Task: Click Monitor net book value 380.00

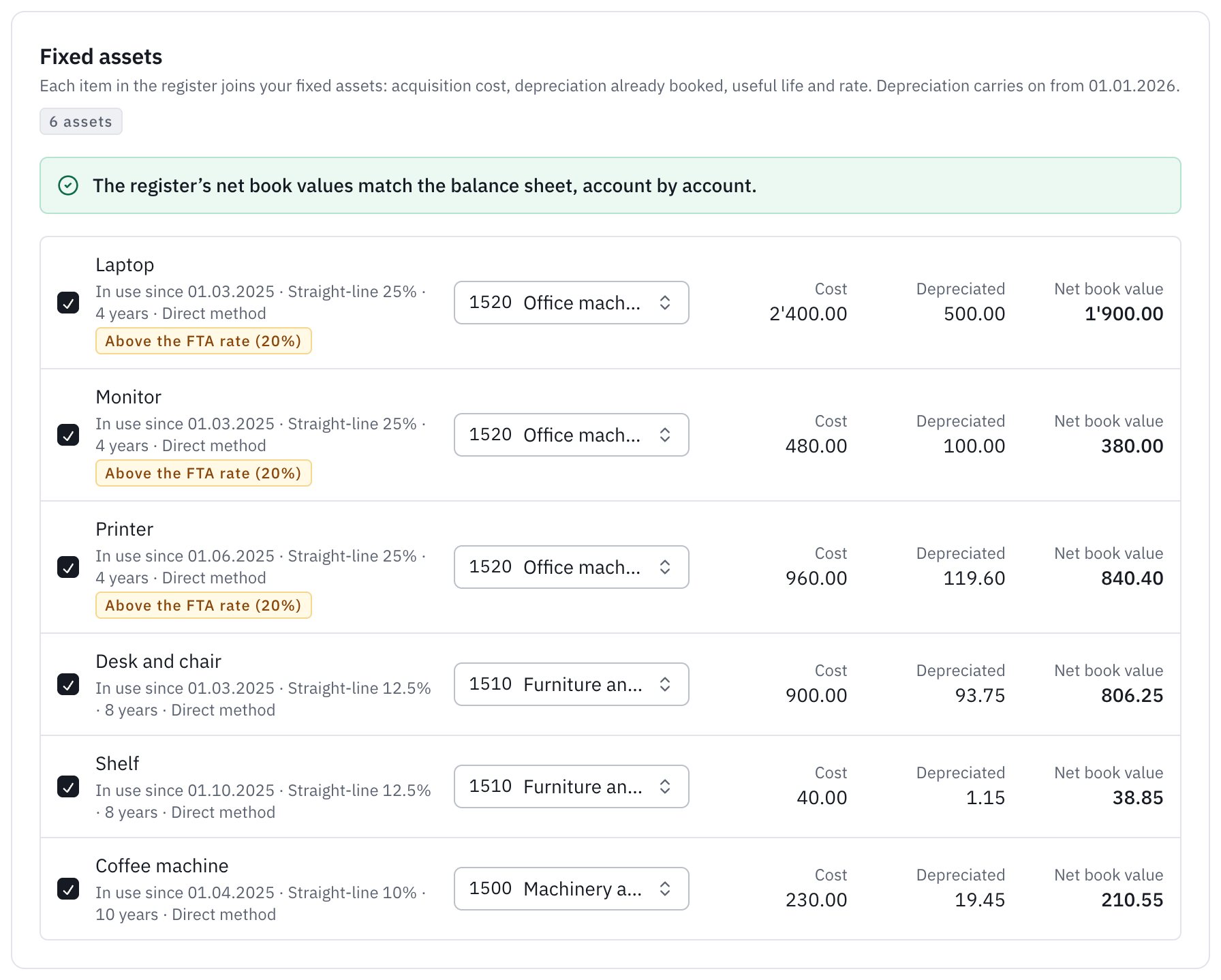Action: pyautogui.click(x=1132, y=446)
